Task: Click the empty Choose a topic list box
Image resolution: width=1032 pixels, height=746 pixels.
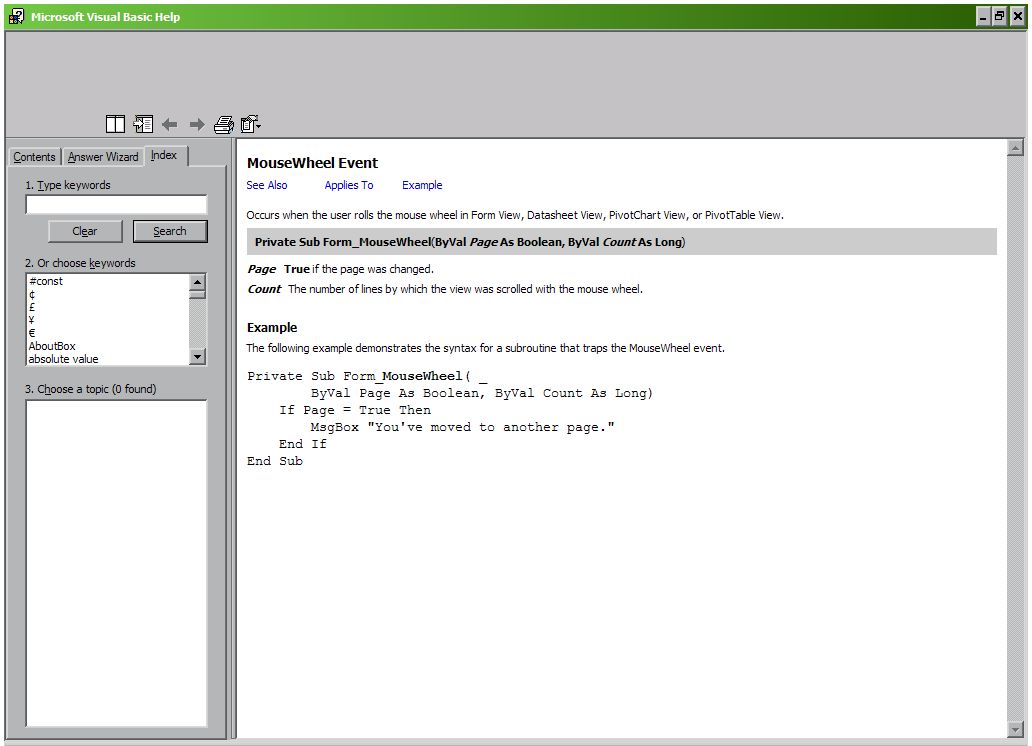Action: pyautogui.click(x=116, y=564)
